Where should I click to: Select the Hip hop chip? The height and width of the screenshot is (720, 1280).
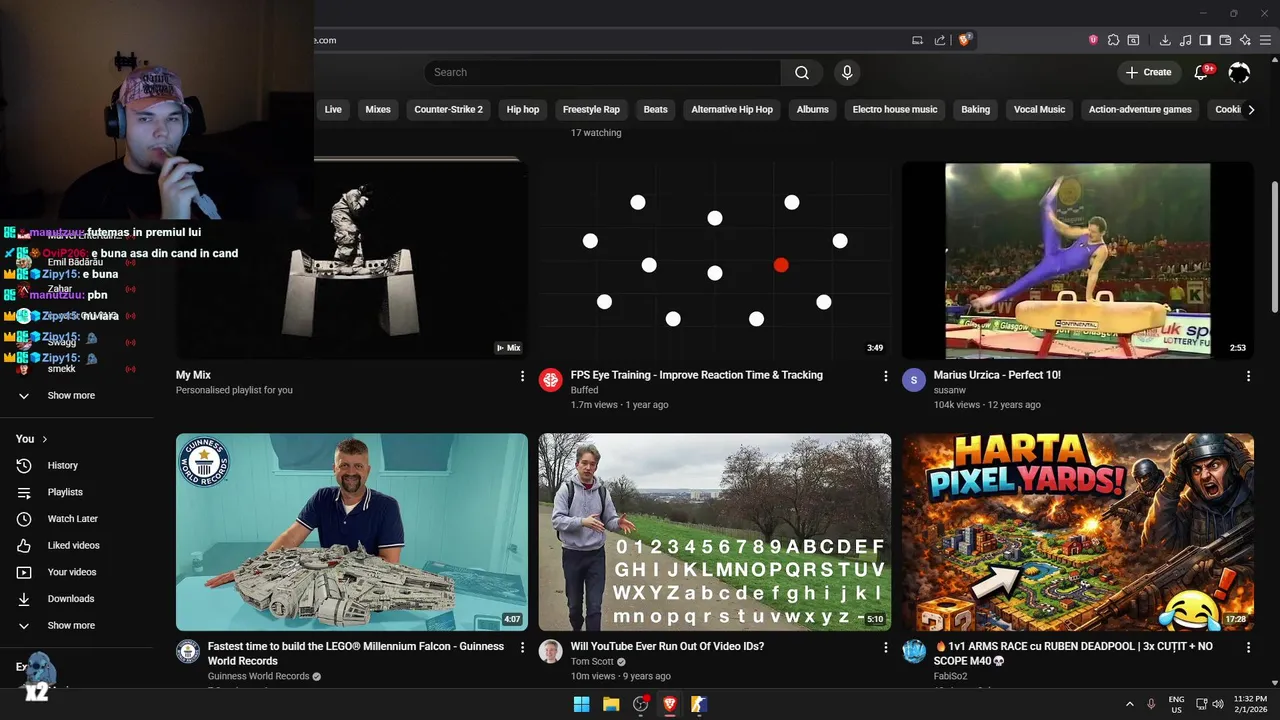click(x=523, y=110)
